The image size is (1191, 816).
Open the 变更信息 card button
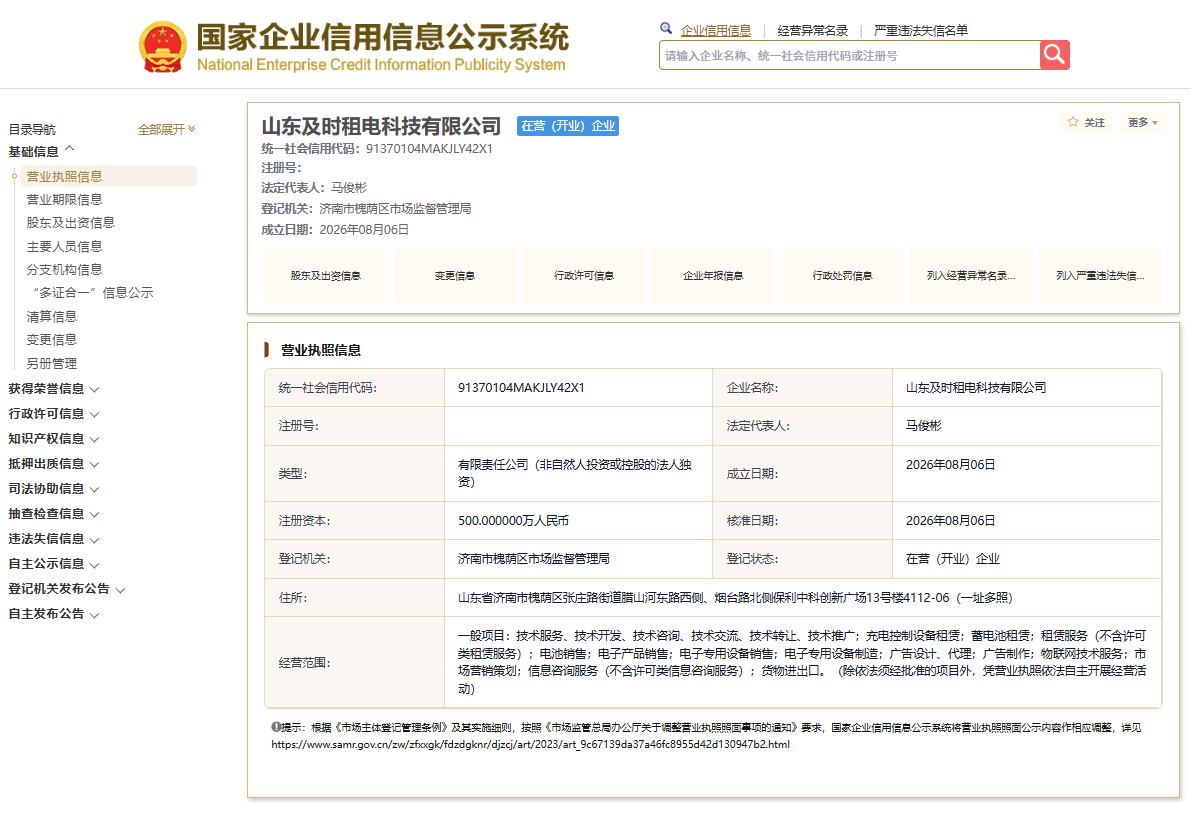454,276
